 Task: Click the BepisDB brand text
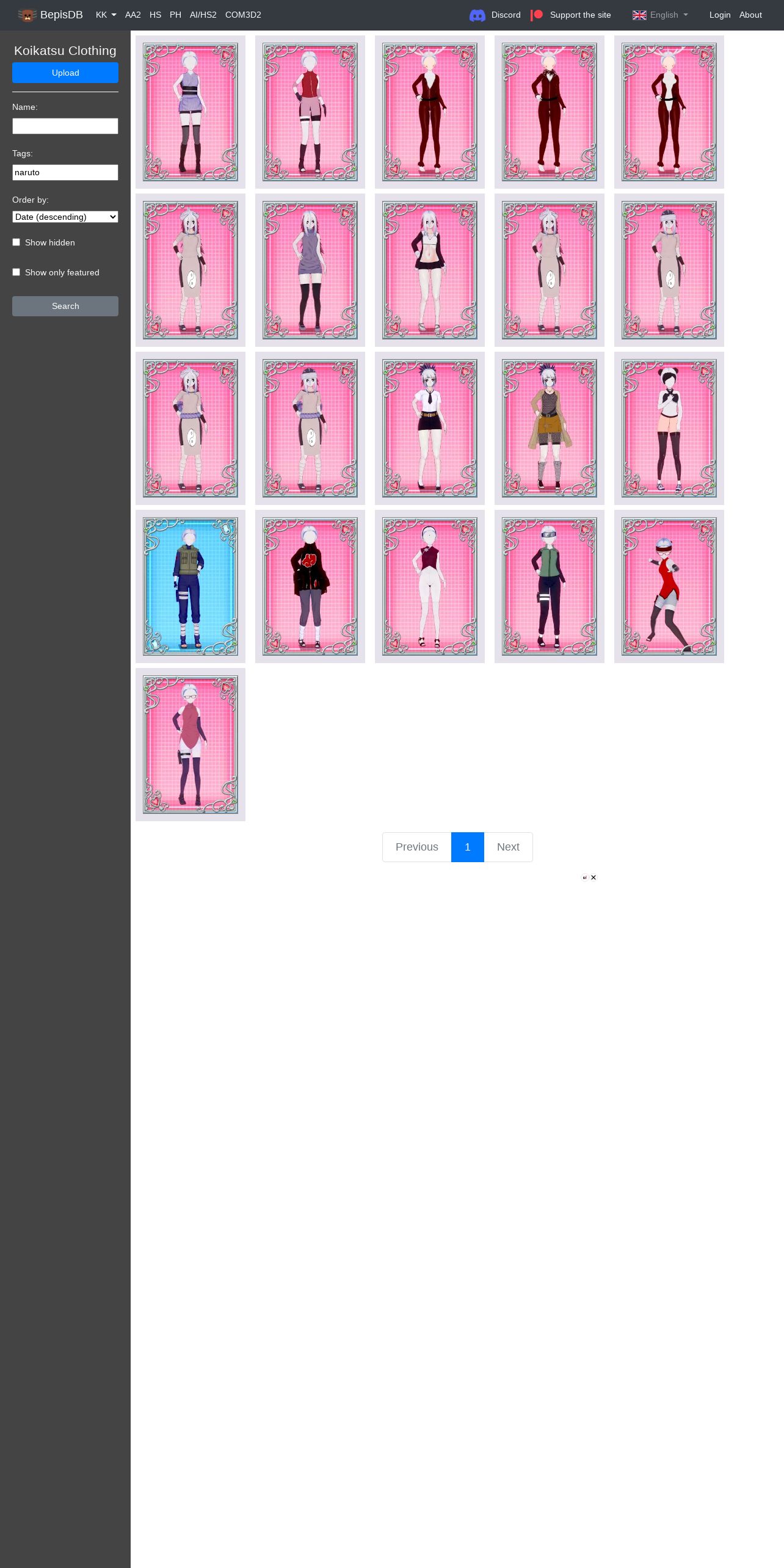62,15
